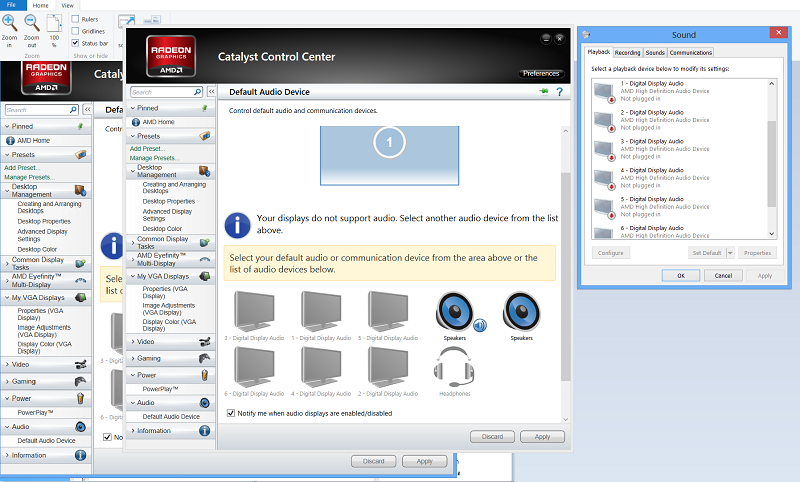Click the Preferences button in Catalyst Control Center

541,73
